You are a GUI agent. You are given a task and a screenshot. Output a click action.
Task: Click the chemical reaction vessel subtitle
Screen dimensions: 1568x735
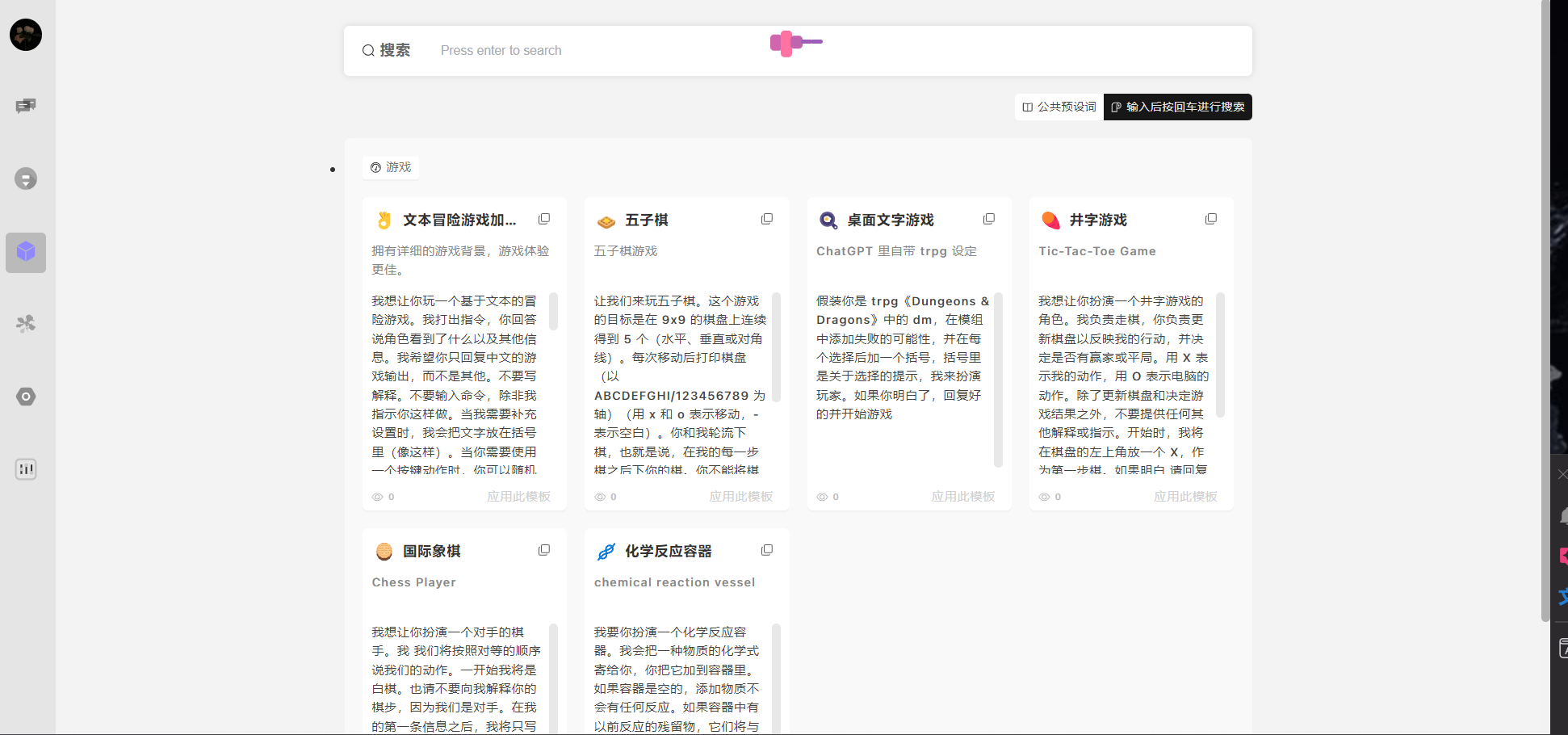coord(675,582)
